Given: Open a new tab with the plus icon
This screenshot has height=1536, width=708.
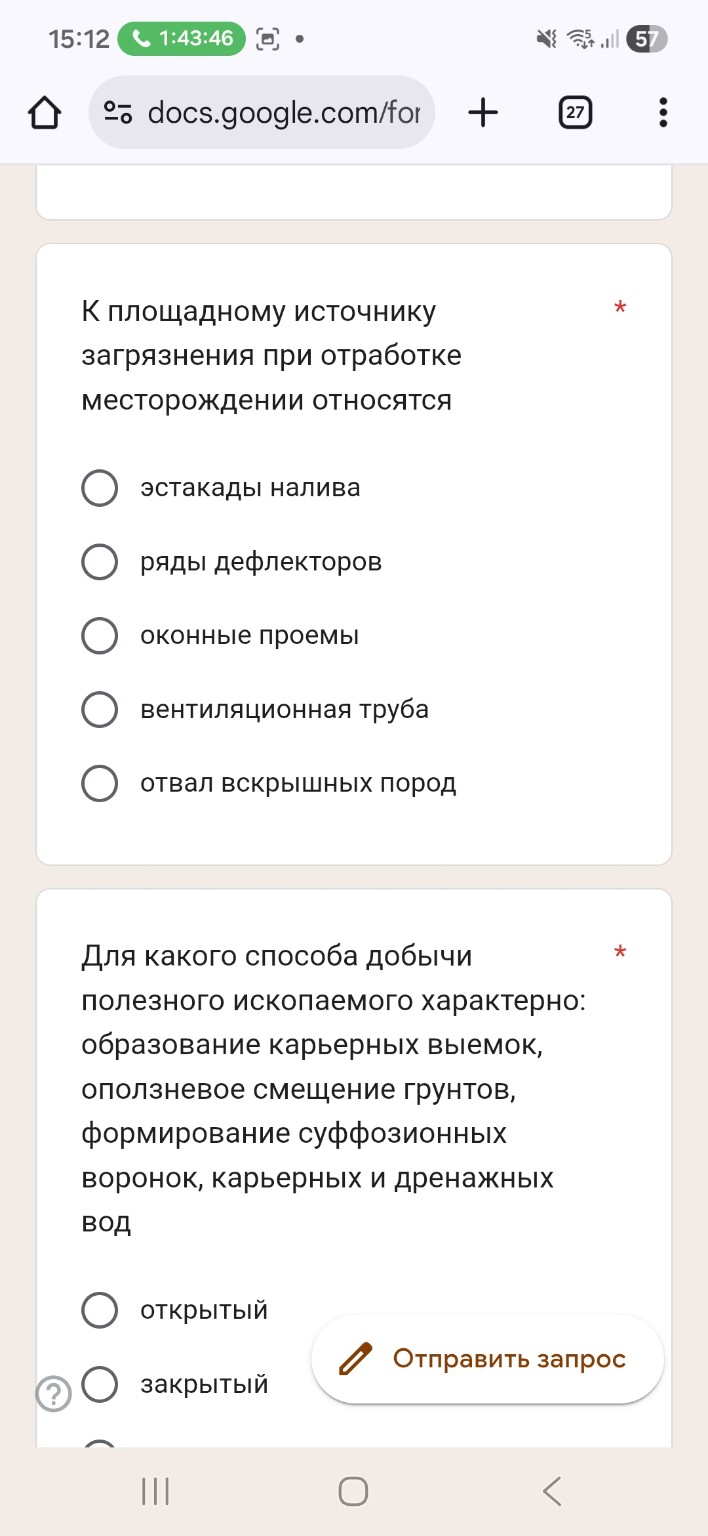Looking at the screenshot, I should coord(483,112).
